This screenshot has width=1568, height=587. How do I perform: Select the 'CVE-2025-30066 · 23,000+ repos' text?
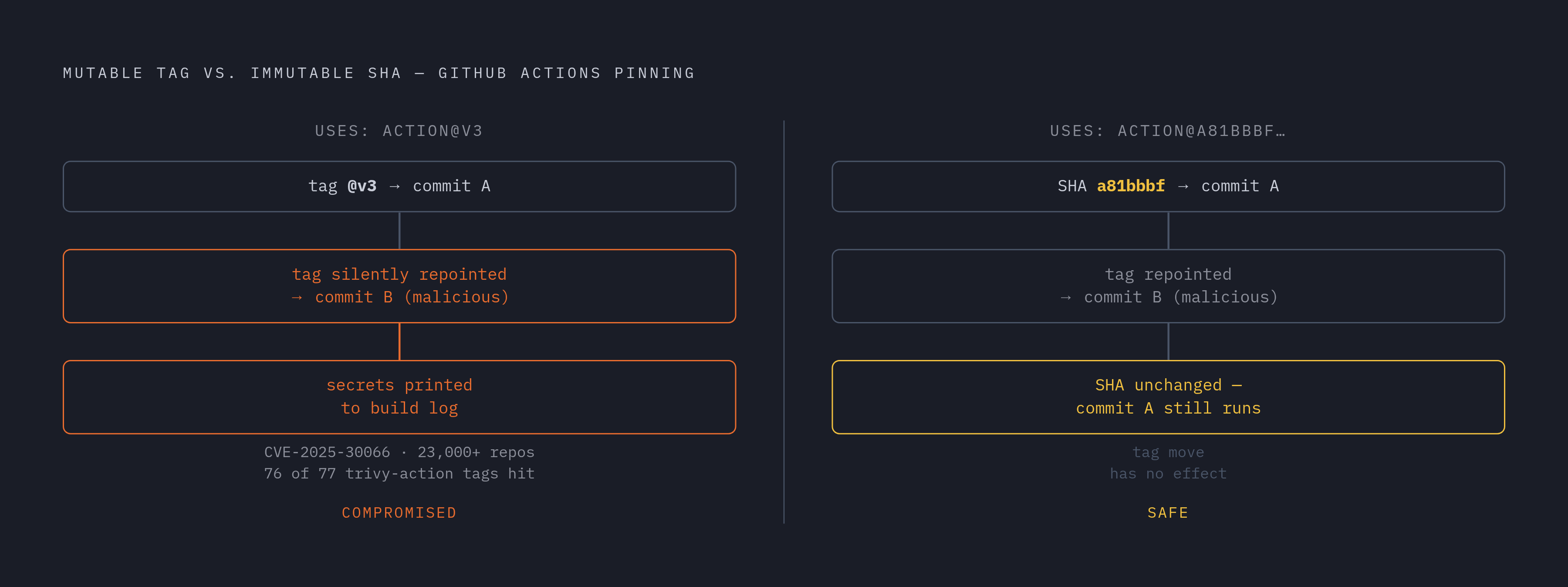click(399, 452)
